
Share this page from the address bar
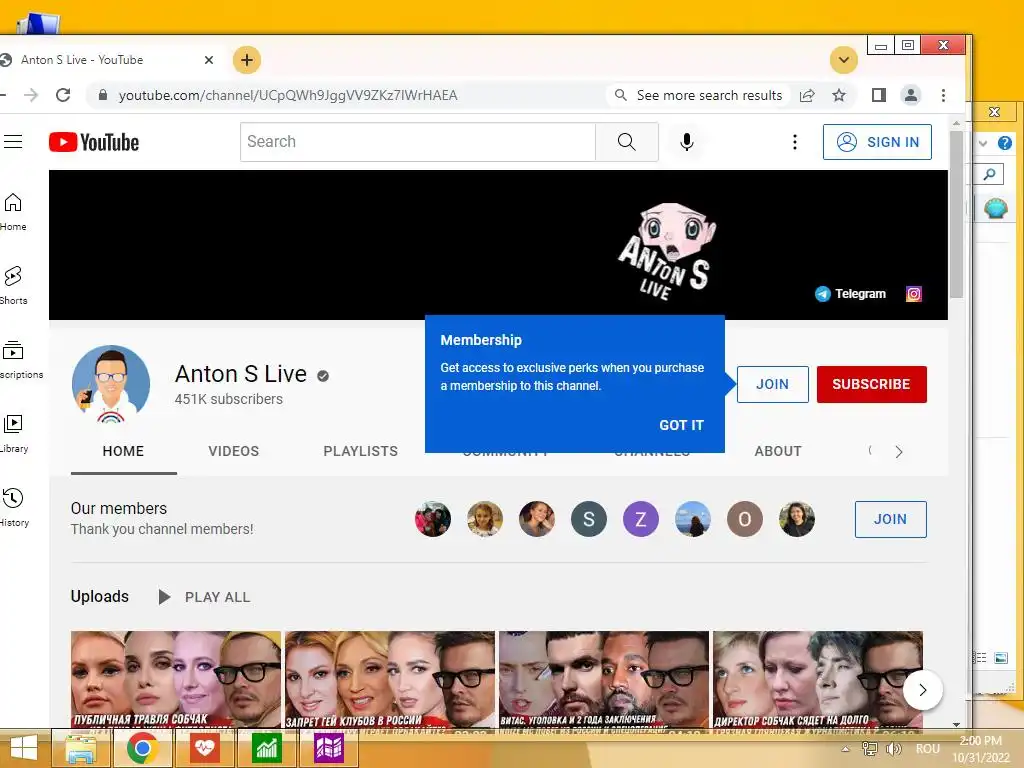807,95
